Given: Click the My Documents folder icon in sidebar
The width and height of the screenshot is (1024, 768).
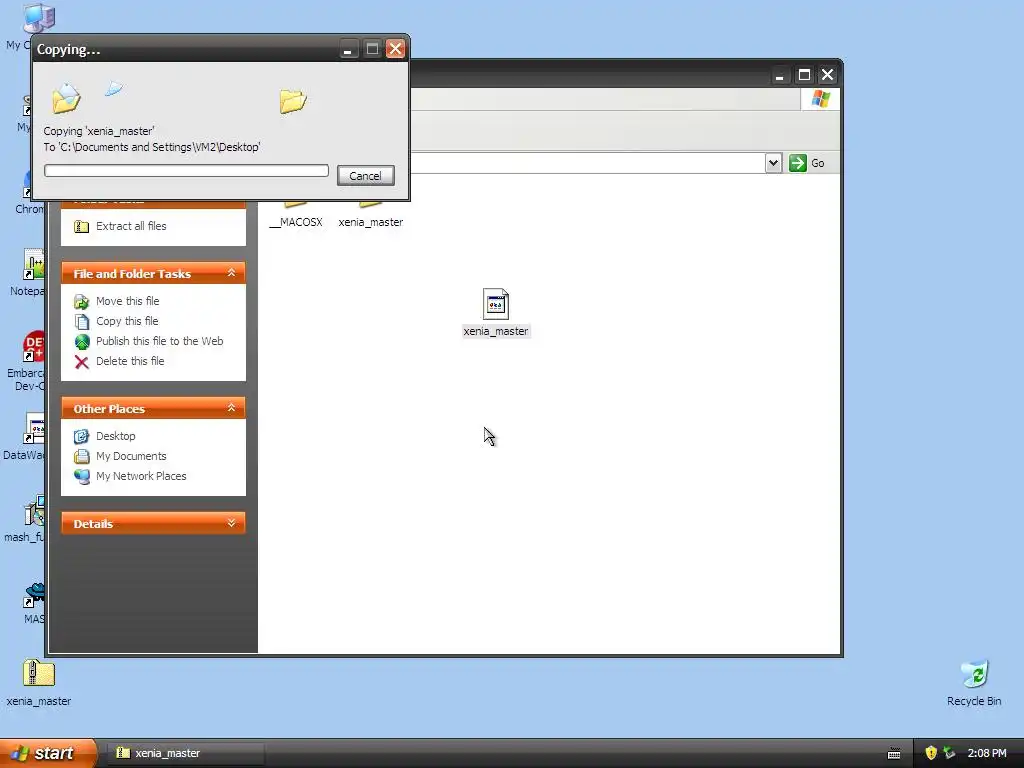Looking at the screenshot, I should [x=82, y=456].
